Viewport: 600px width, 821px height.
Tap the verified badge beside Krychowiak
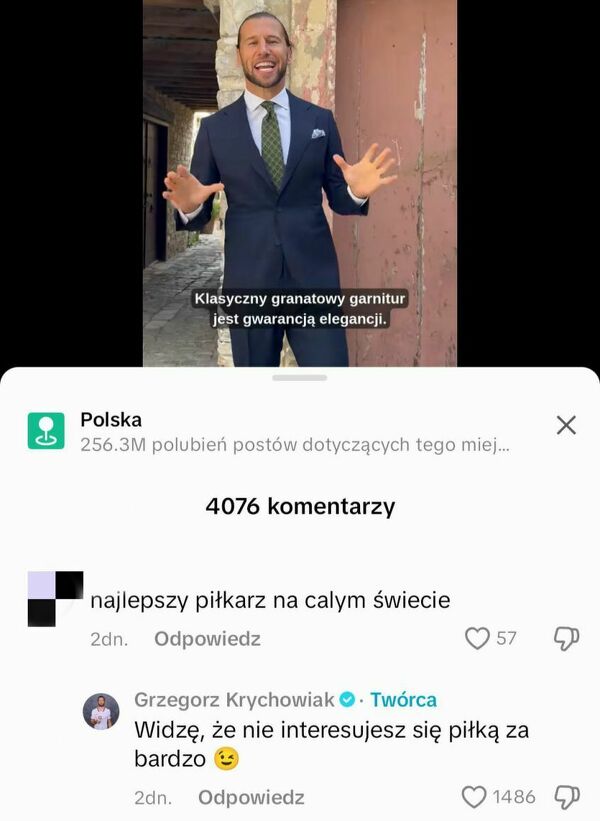tap(347, 700)
